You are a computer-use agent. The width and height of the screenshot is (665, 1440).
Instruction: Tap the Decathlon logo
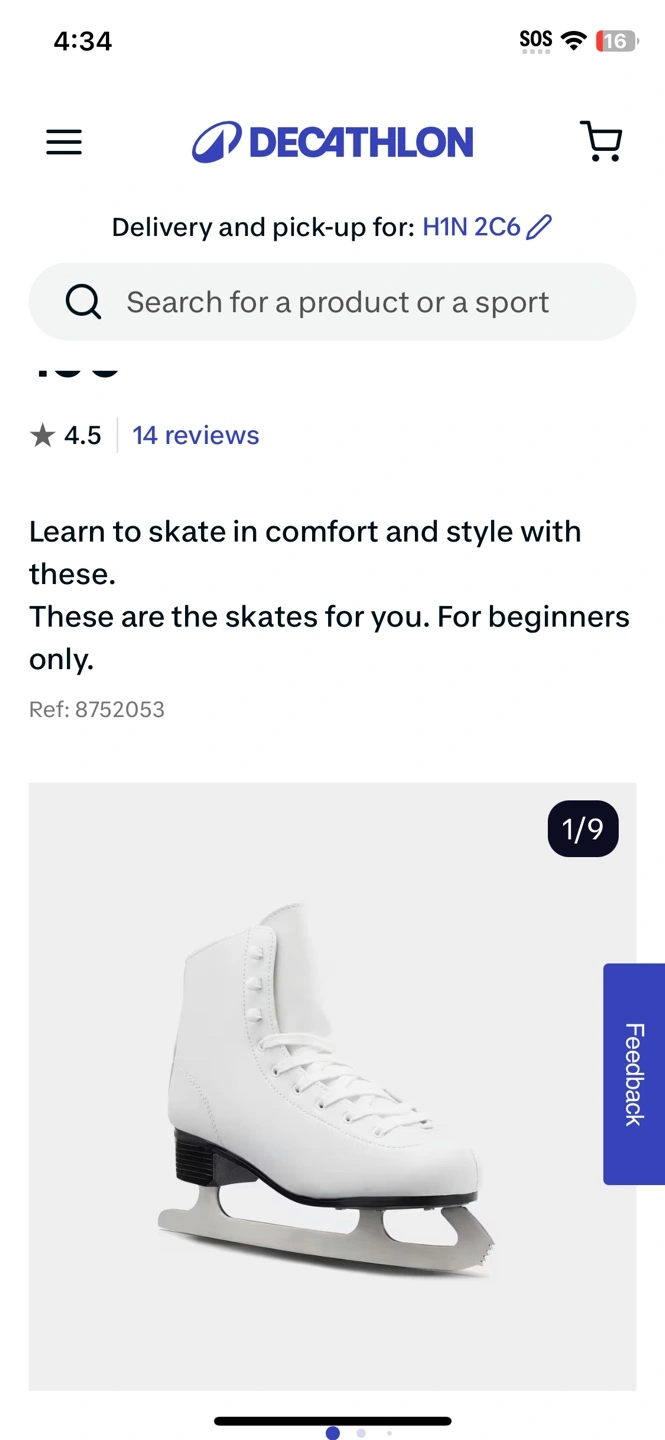coord(333,142)
